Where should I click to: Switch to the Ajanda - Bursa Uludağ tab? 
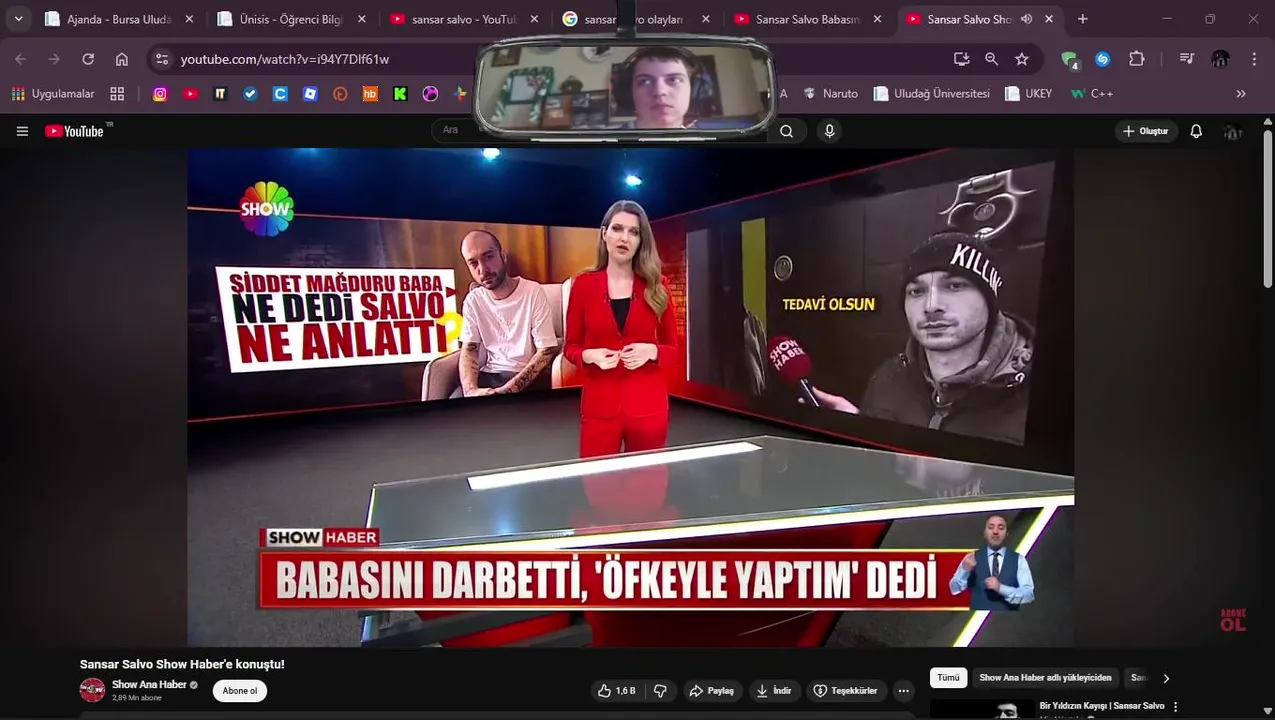pos(119,19)
